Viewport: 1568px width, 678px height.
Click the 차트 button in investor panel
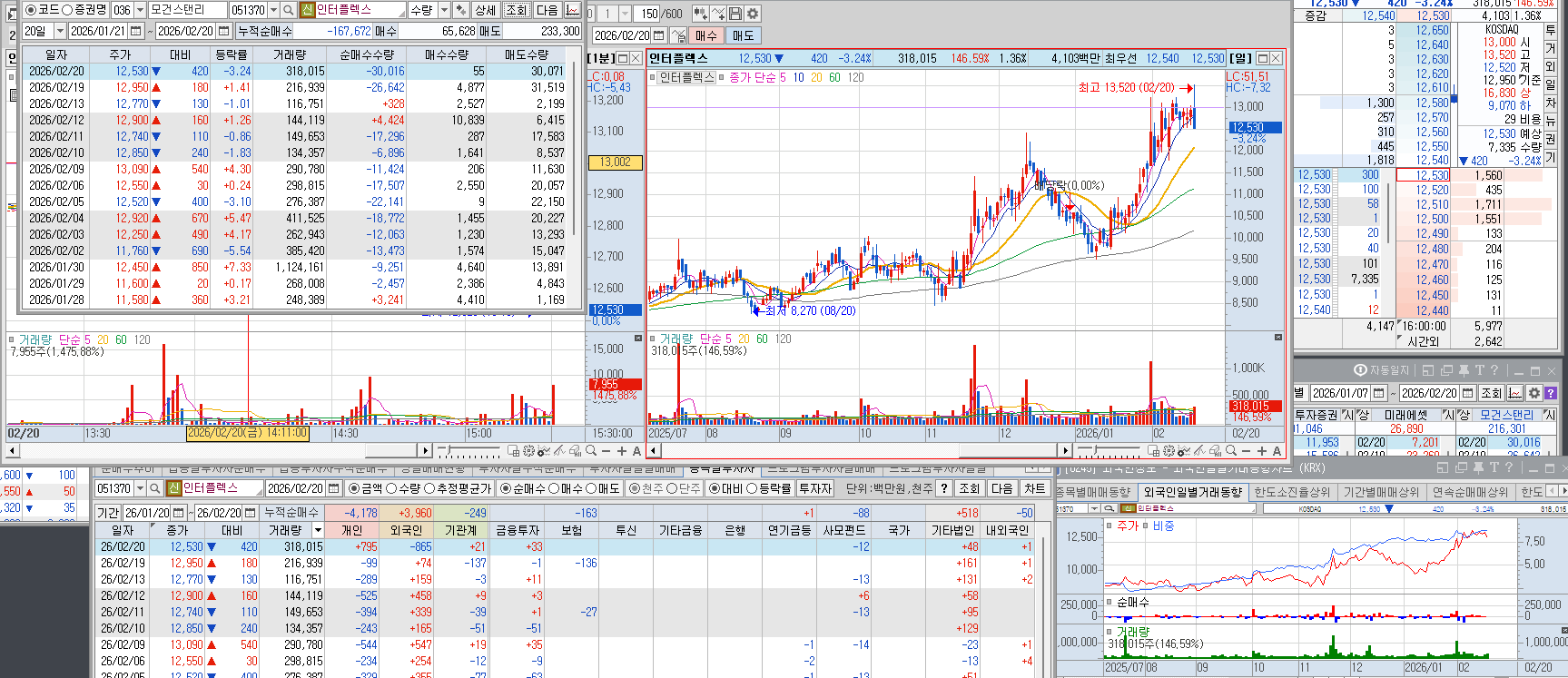1034,488
